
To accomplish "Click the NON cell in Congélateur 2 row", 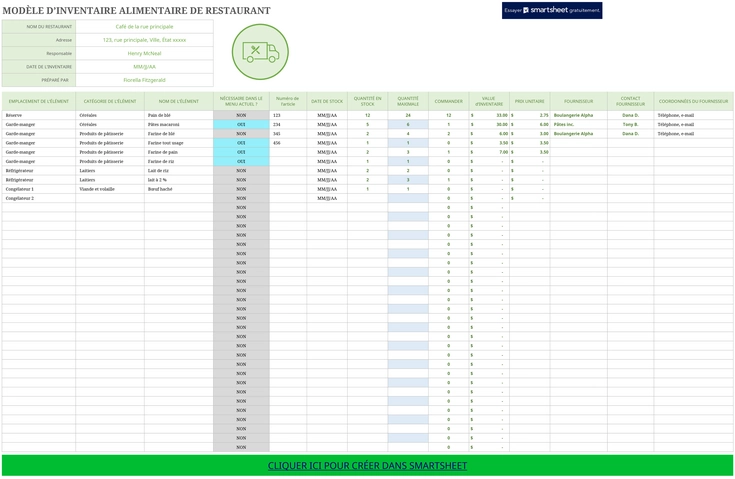I will click(x=241, y=198).
